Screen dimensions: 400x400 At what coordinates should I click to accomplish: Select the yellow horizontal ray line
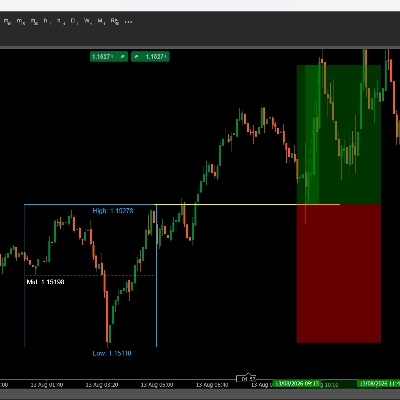click(x=247, y=204)
